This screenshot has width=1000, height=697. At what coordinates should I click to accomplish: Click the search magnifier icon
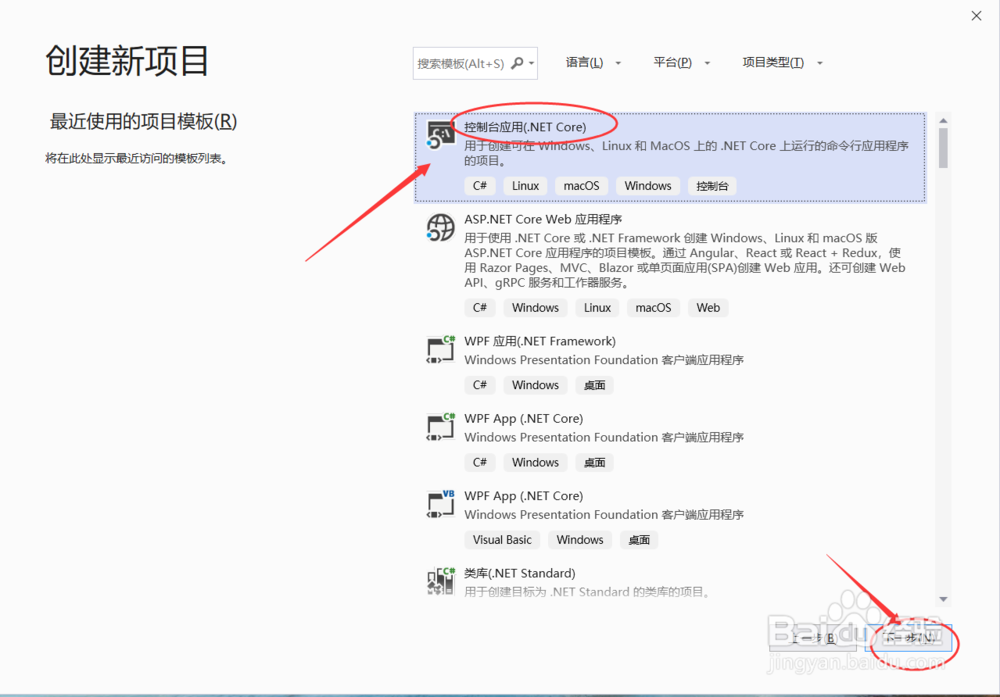[517, 63]
